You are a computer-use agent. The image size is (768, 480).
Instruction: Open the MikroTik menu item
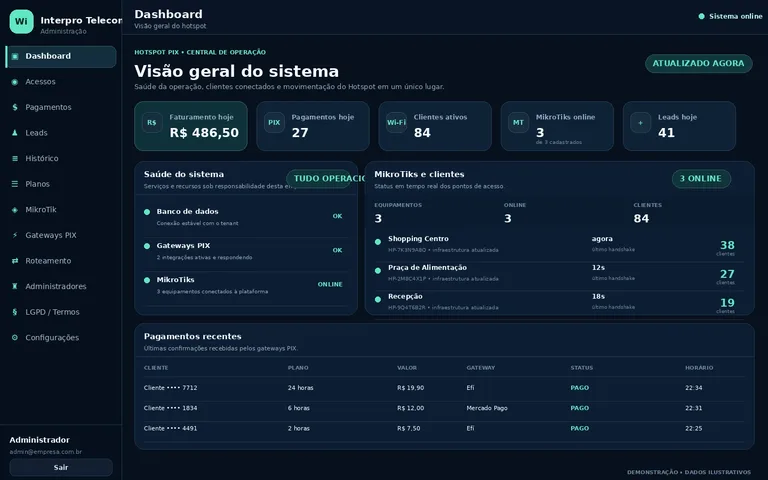pyautogui.click(x=61, y=210)
